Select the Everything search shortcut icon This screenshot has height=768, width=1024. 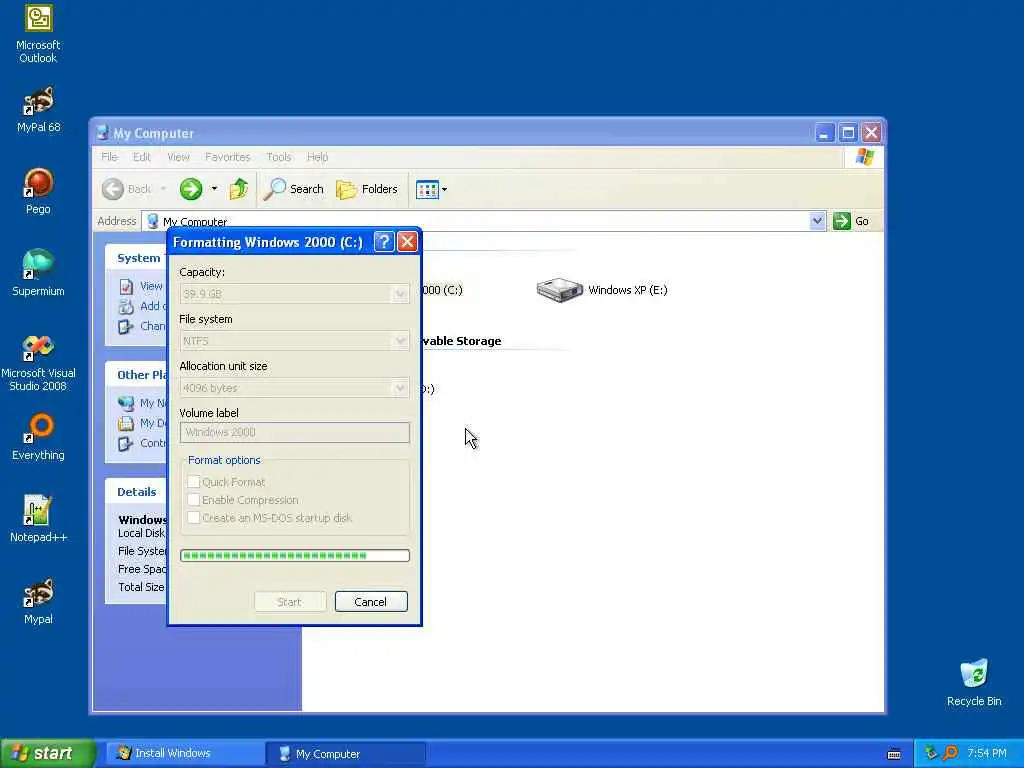pyautogui.click(x=38, y=438)
